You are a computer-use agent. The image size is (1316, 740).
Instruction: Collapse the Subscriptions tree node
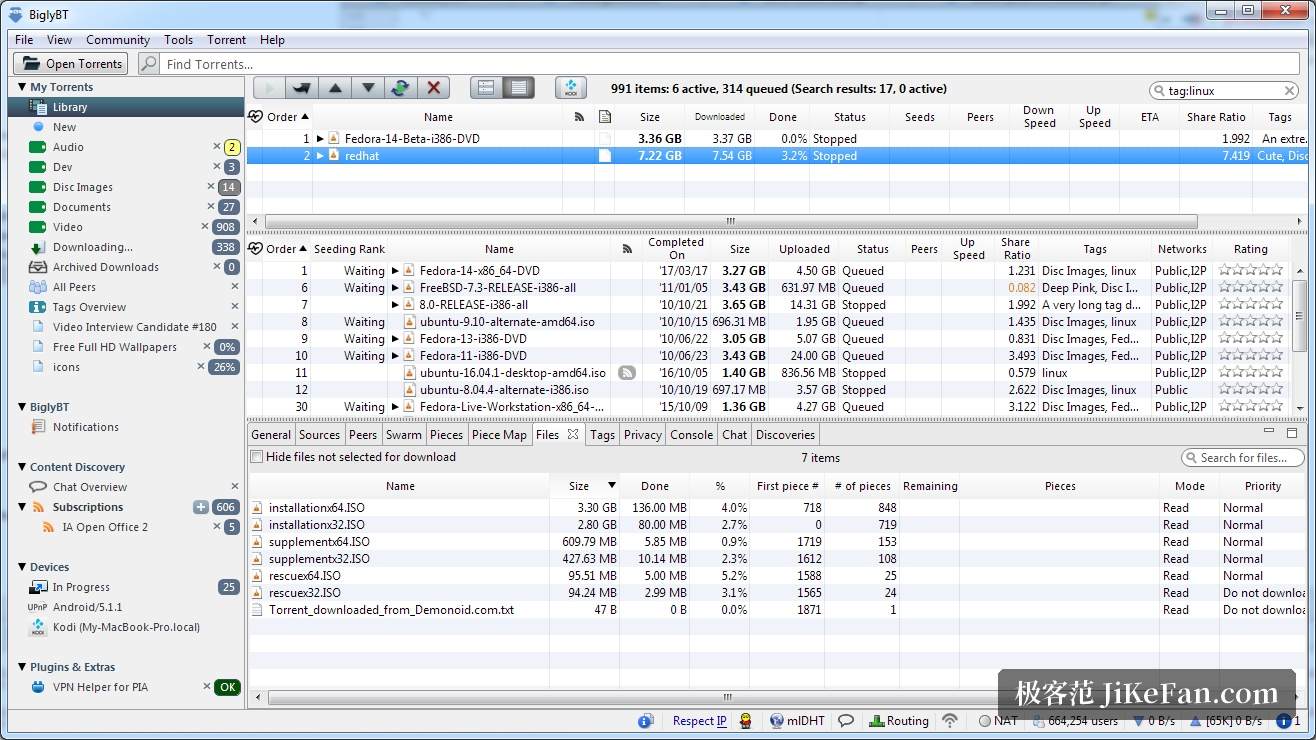[x=22, y=507]
